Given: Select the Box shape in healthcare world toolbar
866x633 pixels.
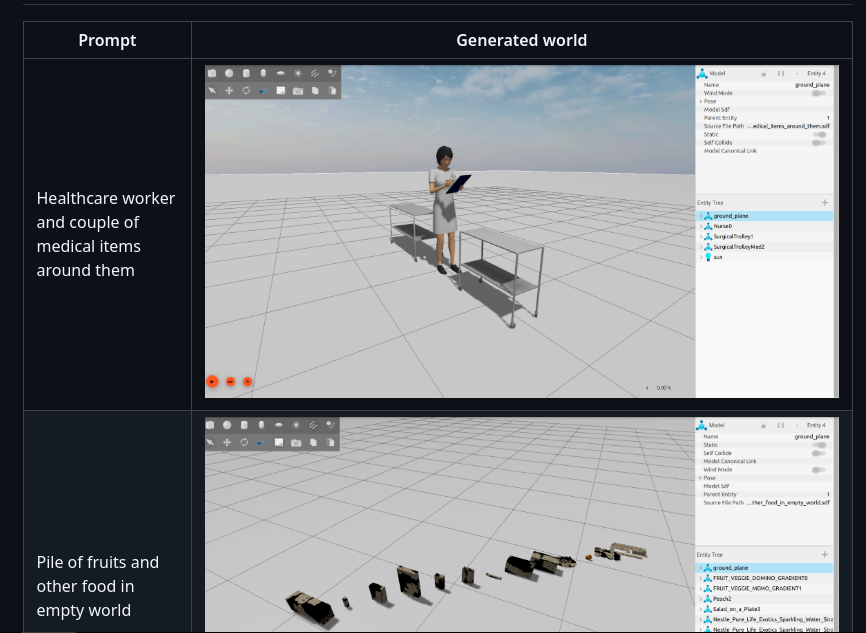Looking at the screenshot, I should pyautogui.click(x=212, y=73).
